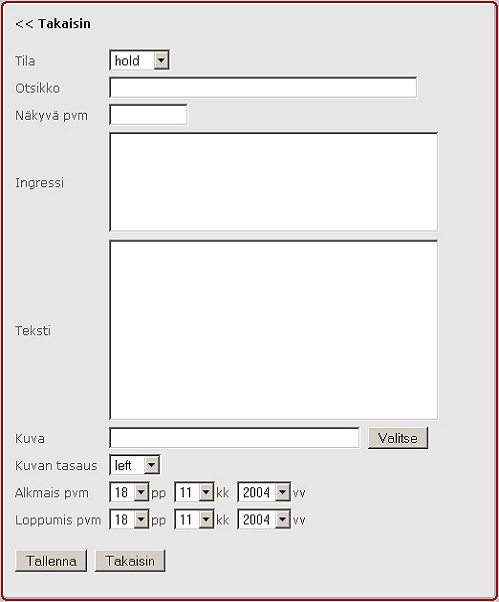499x602 pixels.
Task: Open the Alkmais pvm year dropdown
Action: (264, 492)
